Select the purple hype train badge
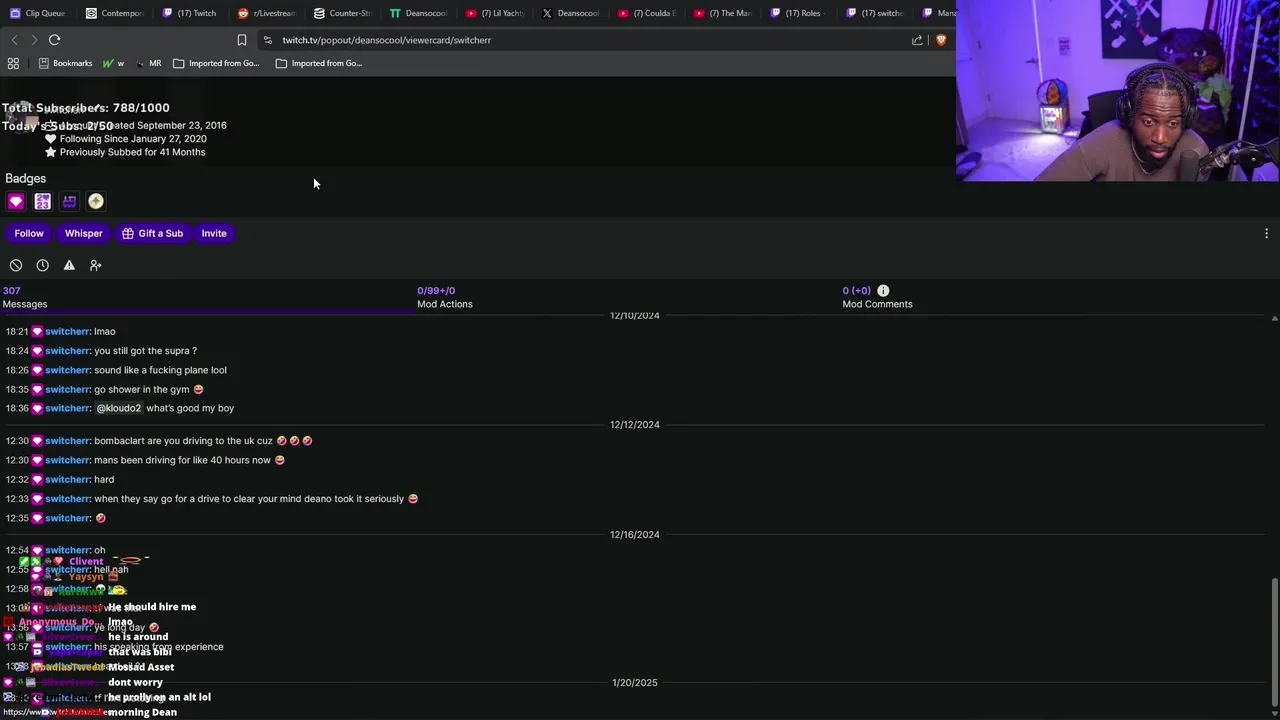Screen dimensions: 1280x720 tap(69, 201)
